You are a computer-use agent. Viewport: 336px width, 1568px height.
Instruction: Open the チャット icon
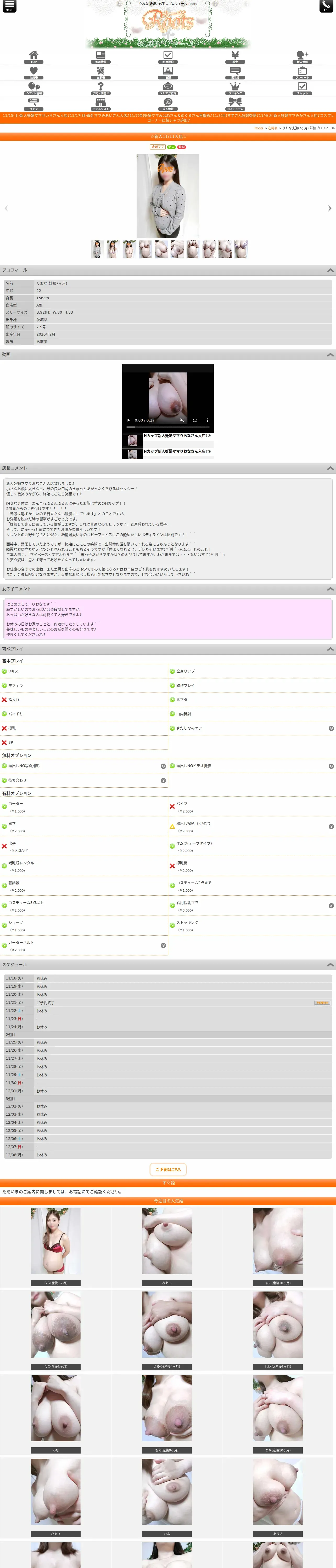(303, 89)
